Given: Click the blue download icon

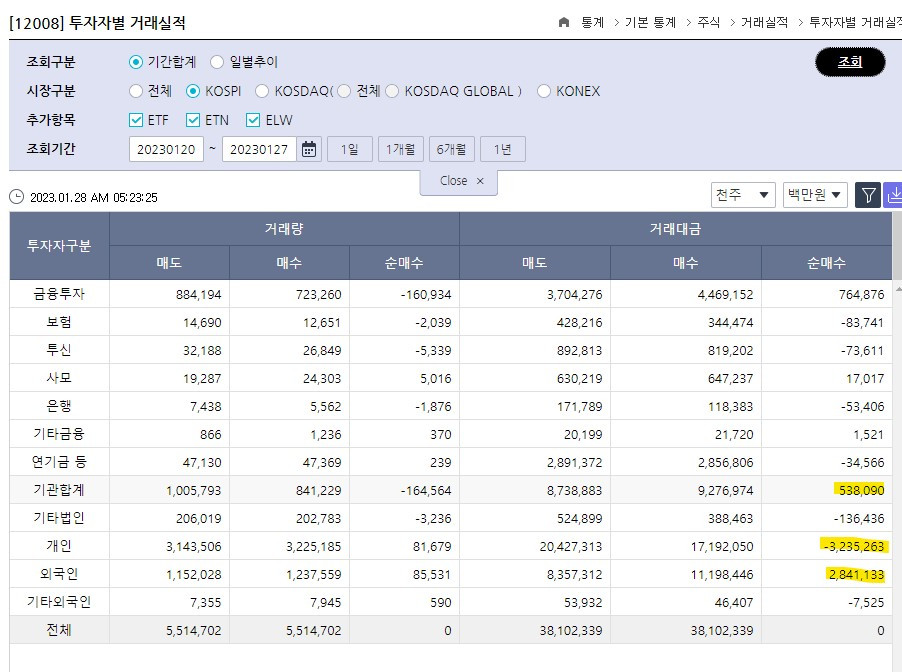Looking at the screenshot, I should click(893, 195).
